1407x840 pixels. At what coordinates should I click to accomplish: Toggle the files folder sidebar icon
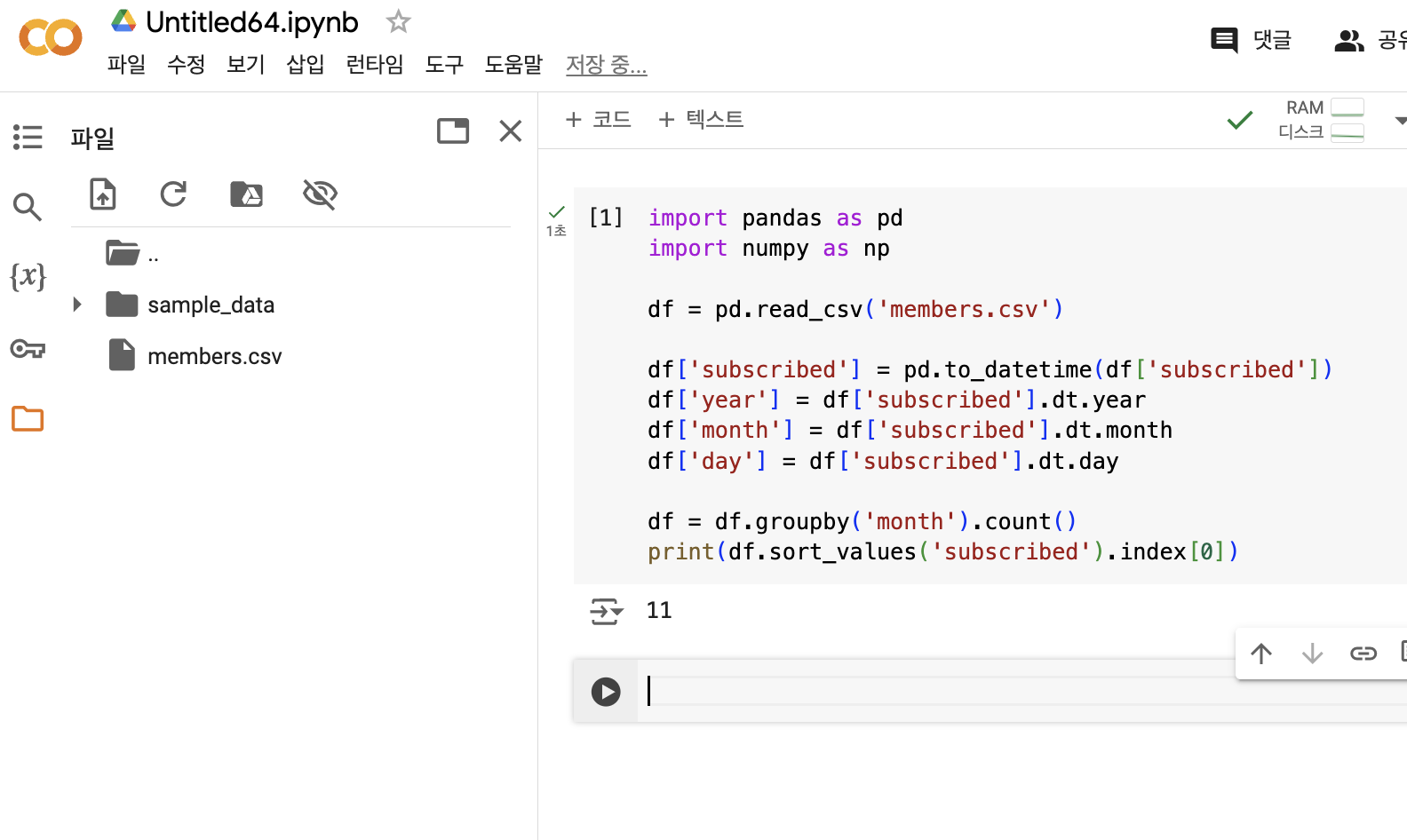28,418
